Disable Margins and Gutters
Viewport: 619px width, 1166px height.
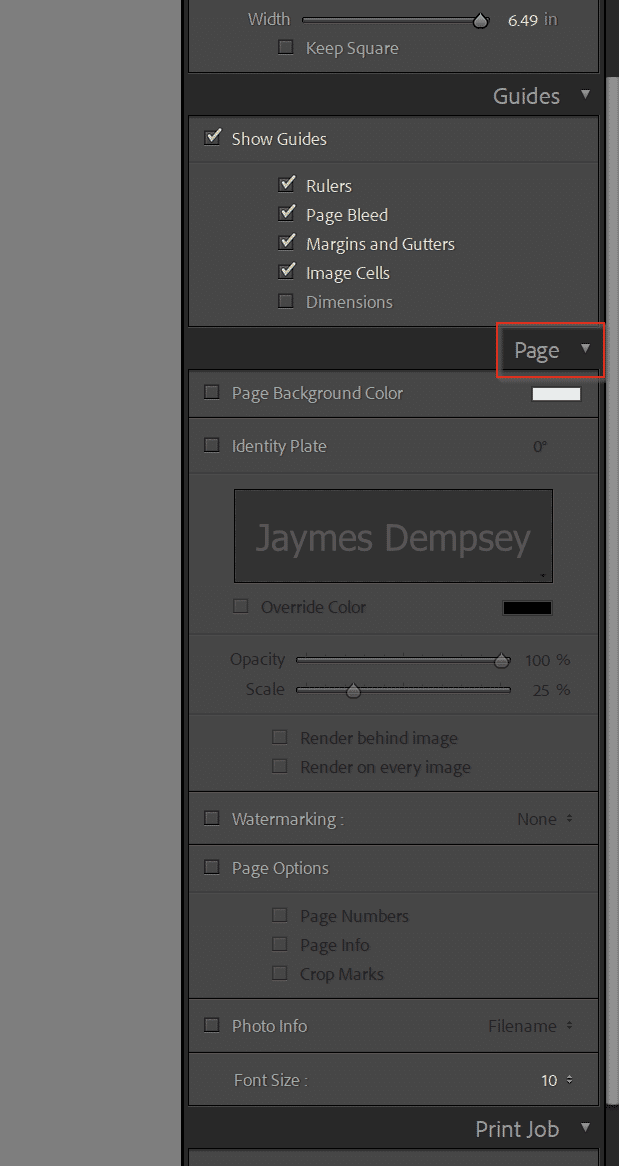(287, 241)
